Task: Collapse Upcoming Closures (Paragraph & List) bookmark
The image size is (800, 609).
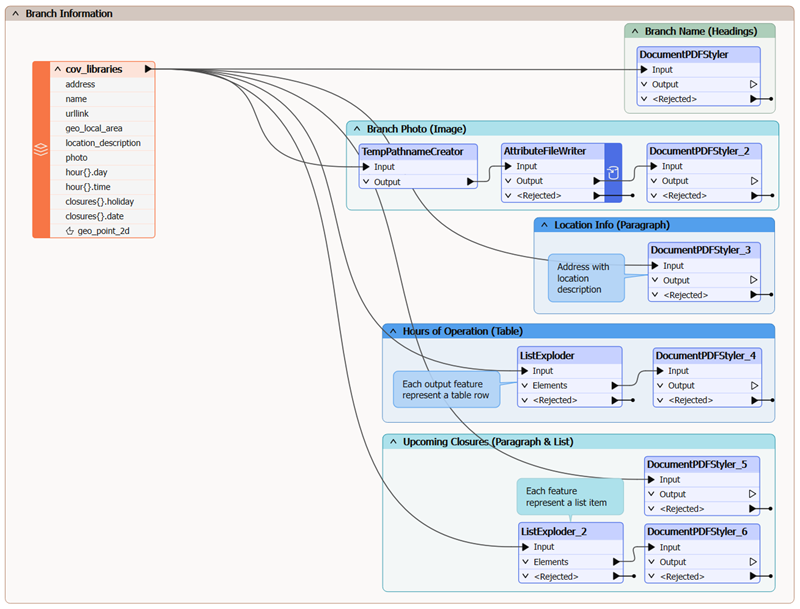Action: tap(393, 442)
